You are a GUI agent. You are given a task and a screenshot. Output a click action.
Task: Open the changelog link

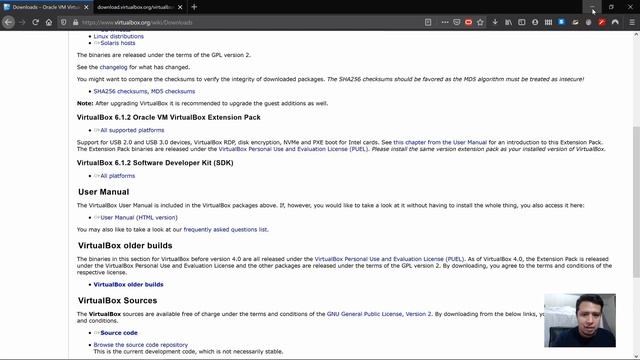pos(113,67)
